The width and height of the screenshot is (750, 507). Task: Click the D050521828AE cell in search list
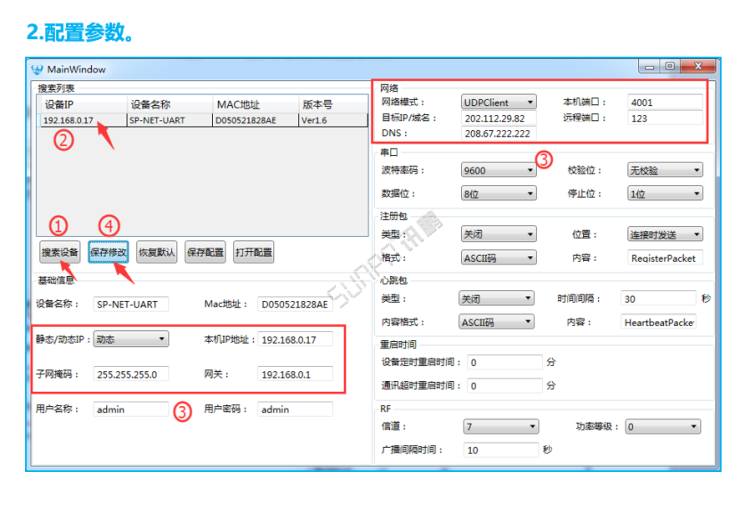point(255,120)
